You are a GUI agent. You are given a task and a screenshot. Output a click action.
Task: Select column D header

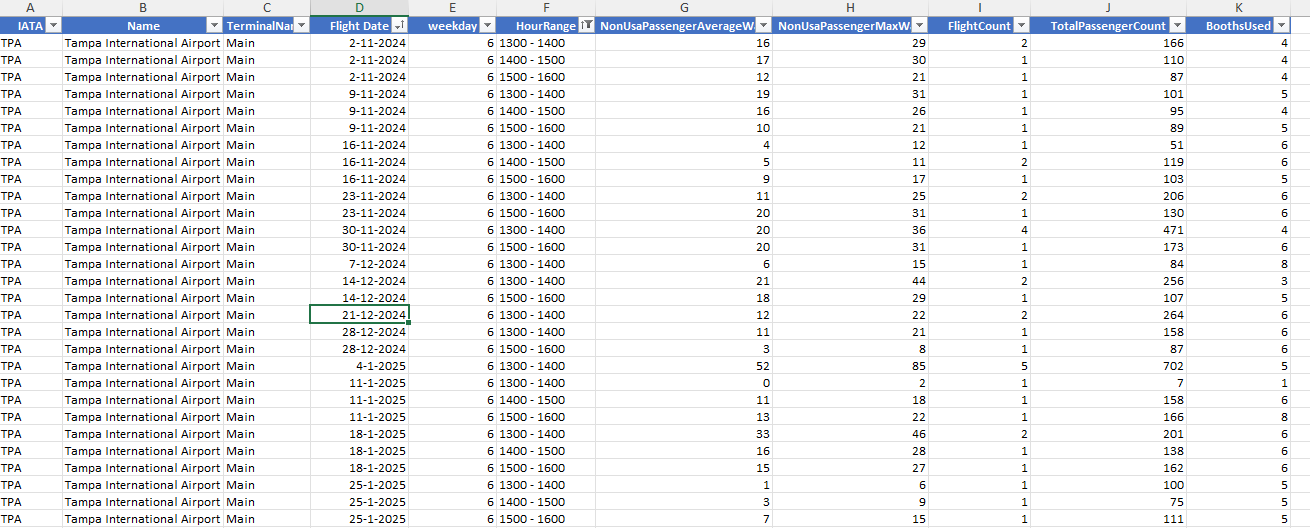(x=359, y=8)
